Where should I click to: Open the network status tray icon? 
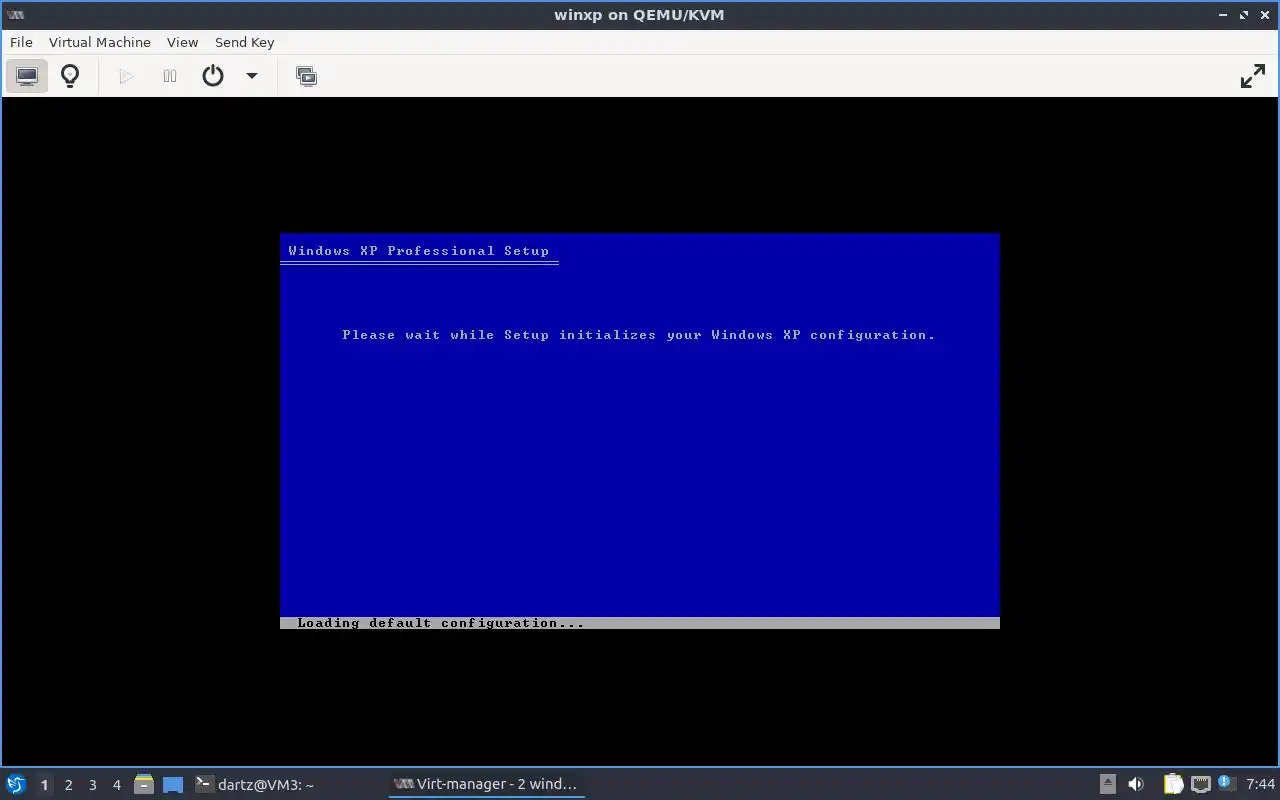[1201, 784]
